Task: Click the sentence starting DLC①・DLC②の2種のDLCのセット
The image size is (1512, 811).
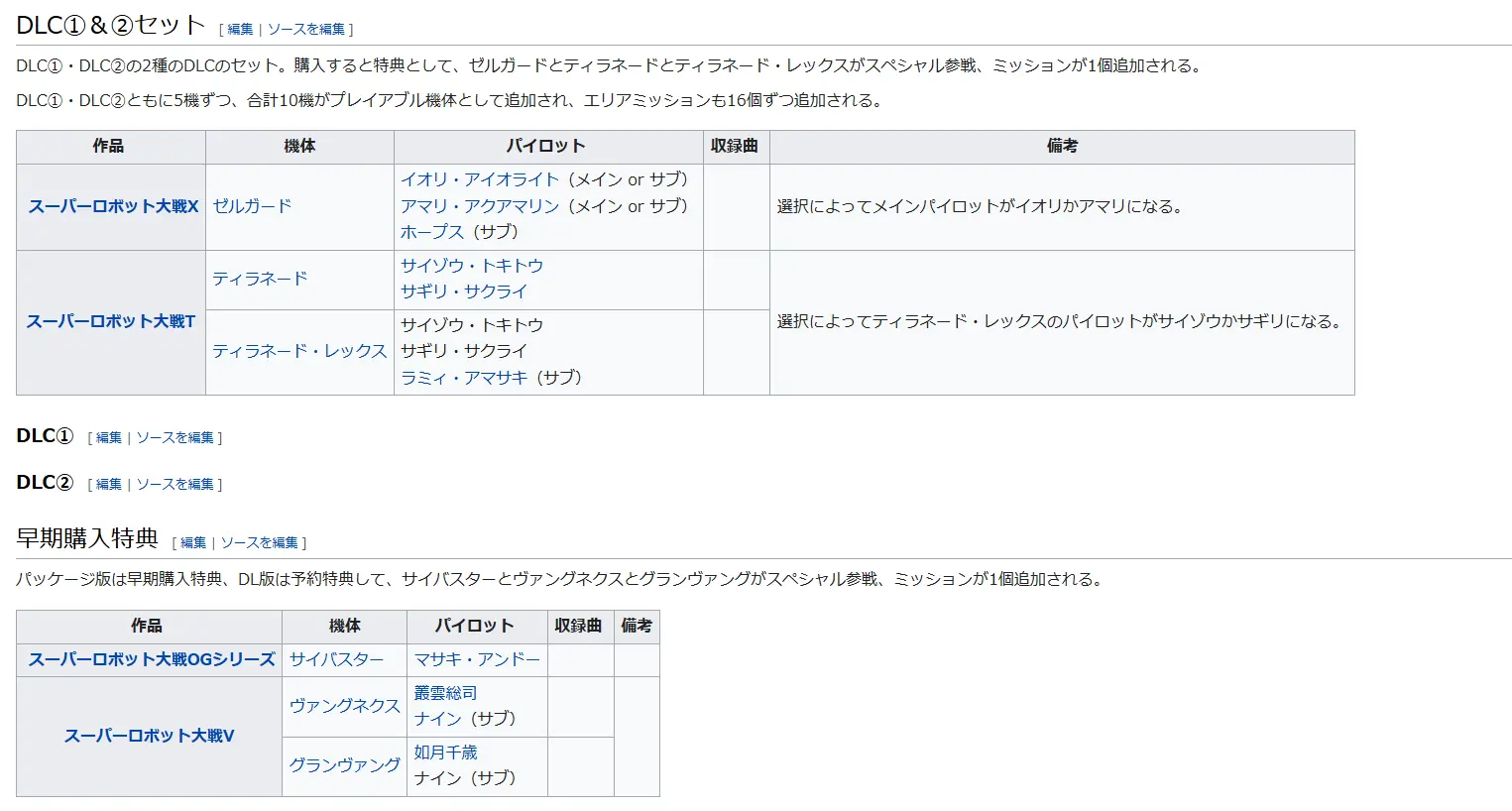Action: coord(611,65)
